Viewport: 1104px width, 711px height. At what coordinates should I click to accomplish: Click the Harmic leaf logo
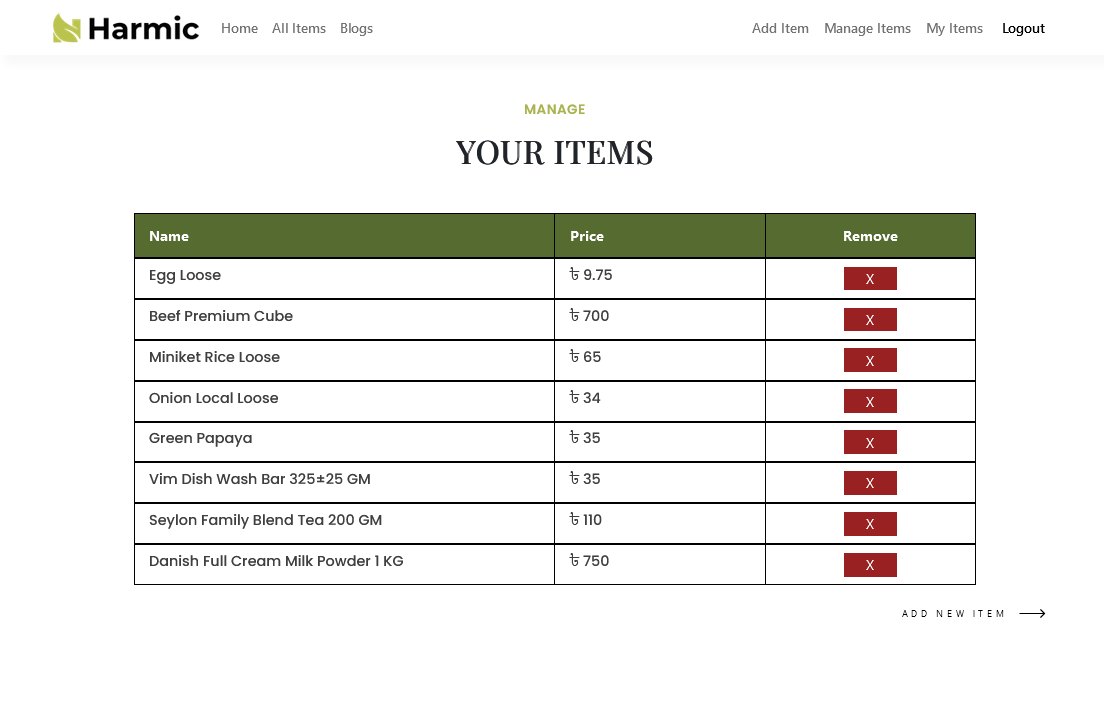point(67,28)
